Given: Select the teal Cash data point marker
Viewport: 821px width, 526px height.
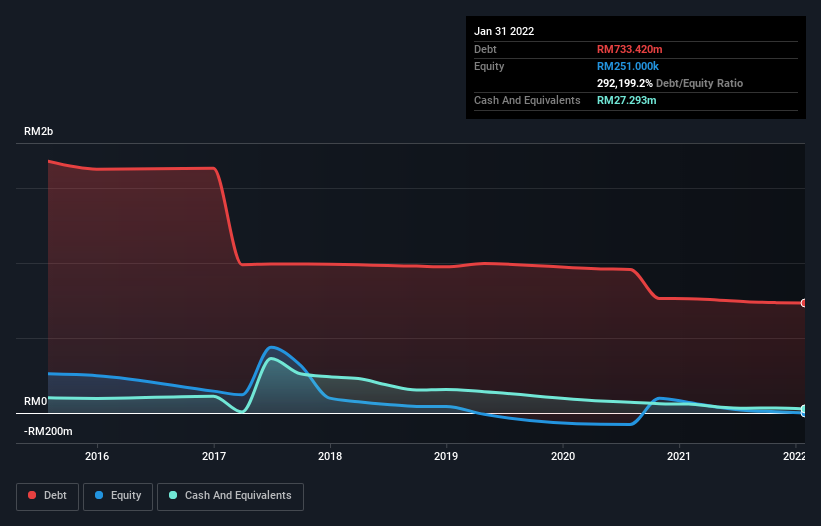Looking at the screenshot, I should [x=803, y=408].
